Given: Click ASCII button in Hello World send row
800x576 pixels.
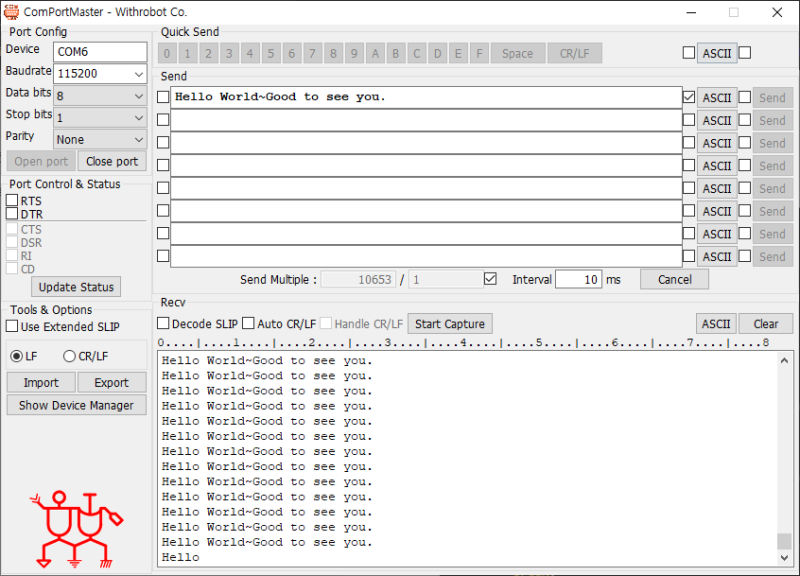Looking at the screenshot, I should pos(717,97).
